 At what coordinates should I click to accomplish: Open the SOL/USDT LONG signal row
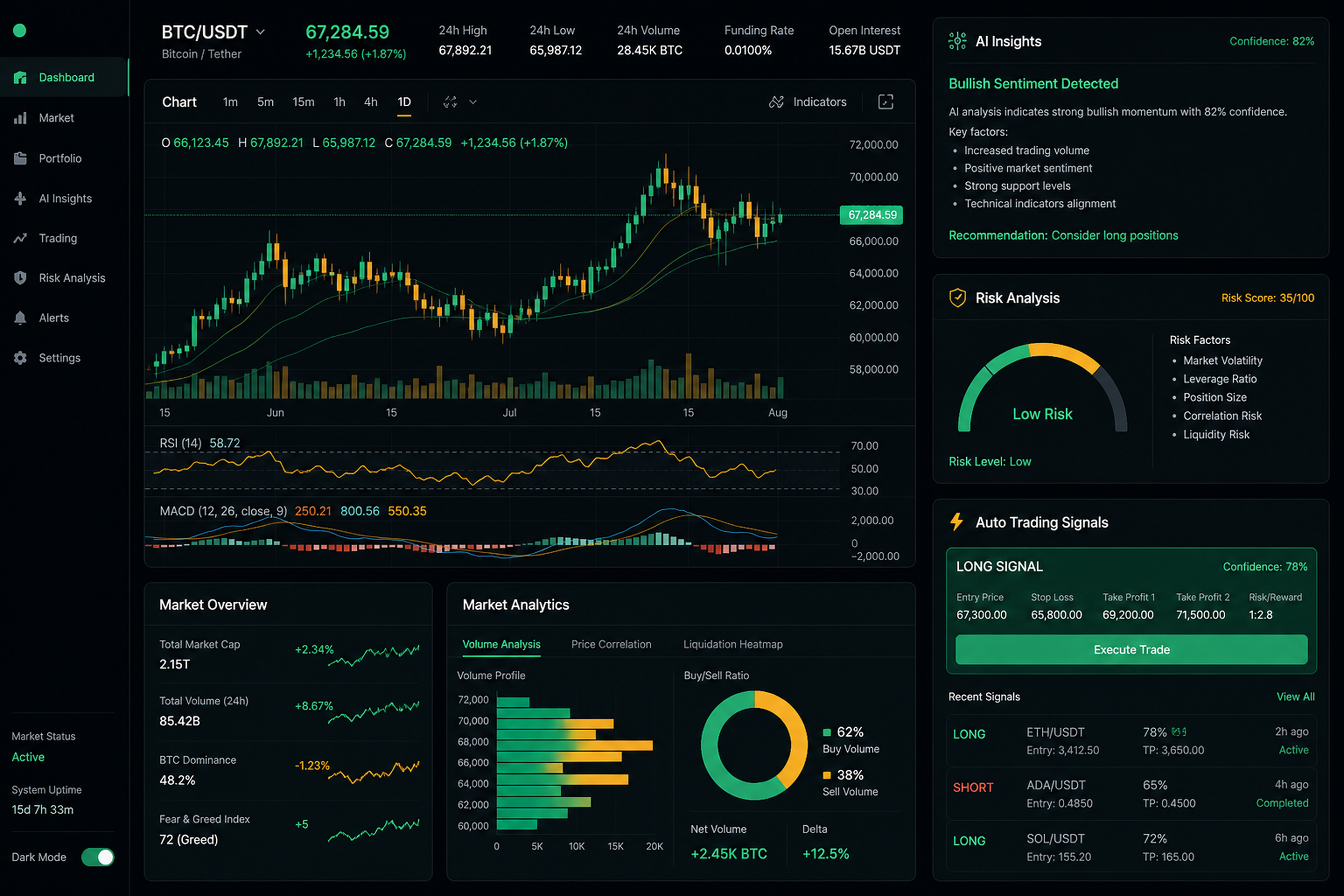1132,847
